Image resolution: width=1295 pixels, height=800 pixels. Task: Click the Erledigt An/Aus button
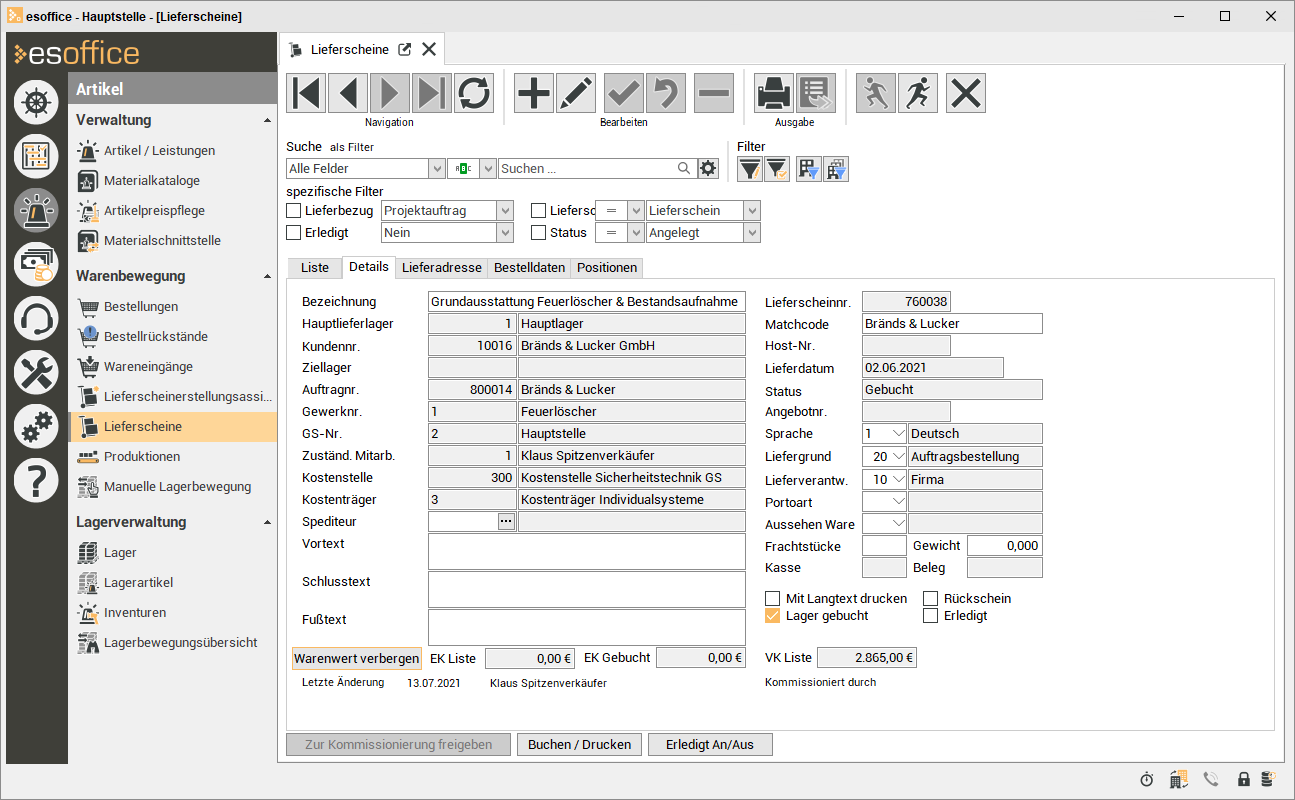[710, 745]
